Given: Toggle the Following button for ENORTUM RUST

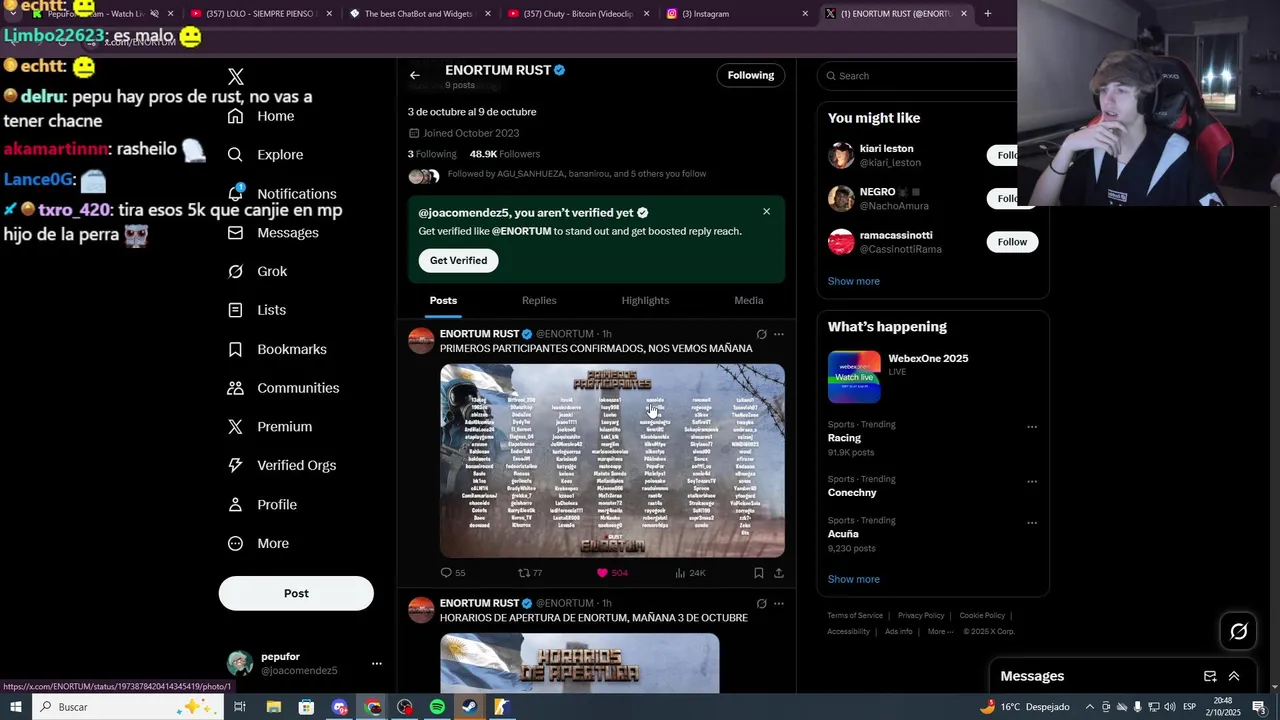Looking at the screenshot, I should point(751,75).
